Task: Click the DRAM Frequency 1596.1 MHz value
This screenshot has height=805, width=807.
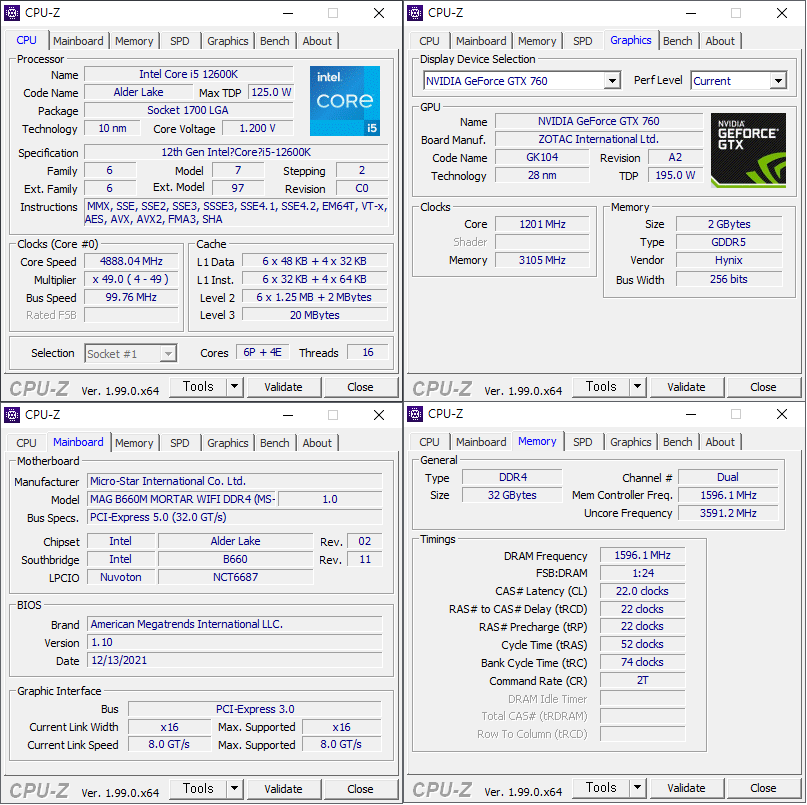Action: [x=642, y=555]
